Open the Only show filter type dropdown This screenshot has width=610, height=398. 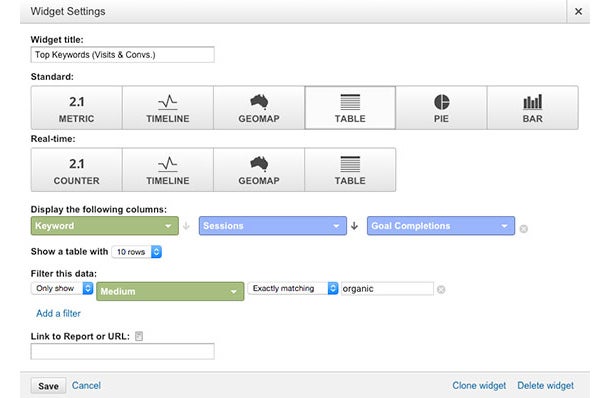(62, 288)
